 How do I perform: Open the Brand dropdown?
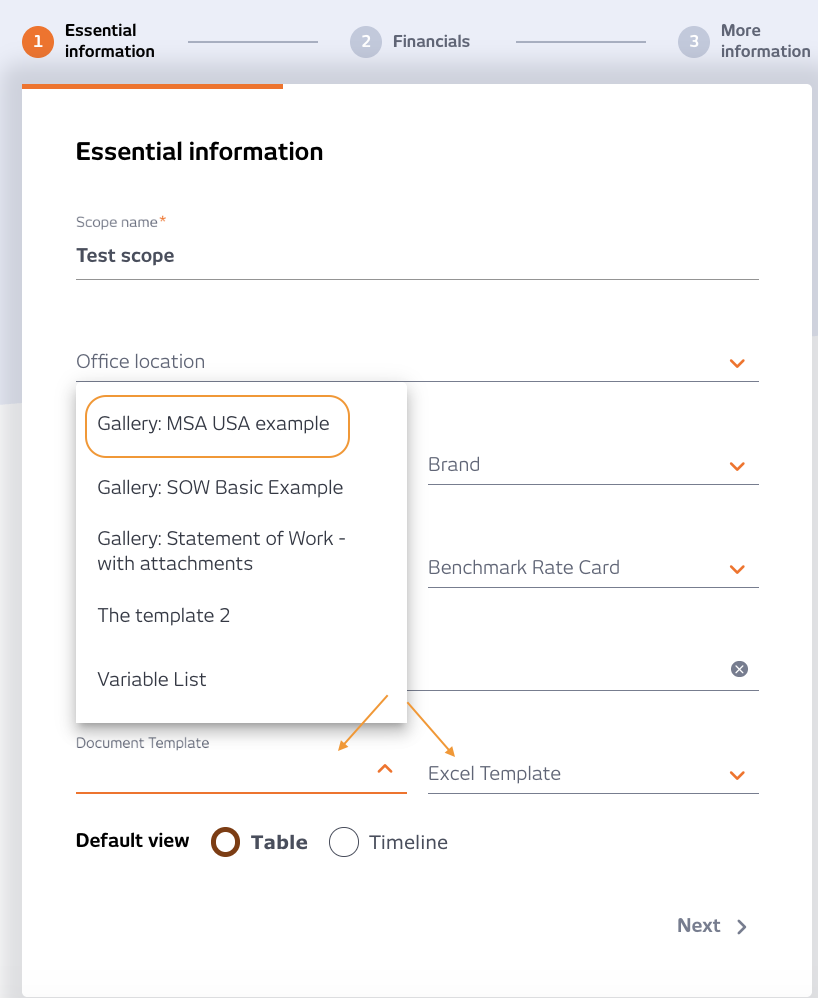pos(737,466)
